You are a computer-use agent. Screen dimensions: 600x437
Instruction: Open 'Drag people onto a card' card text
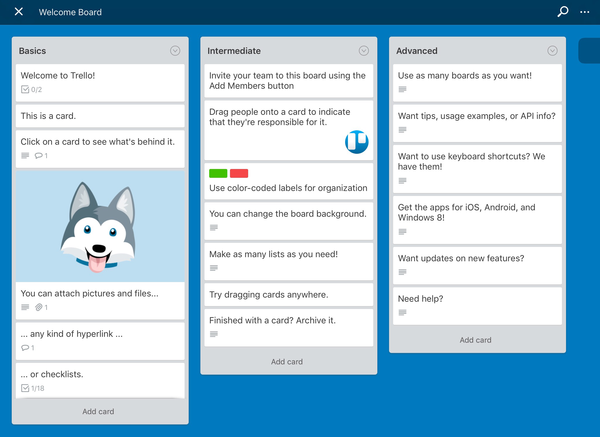click(280, 117)
